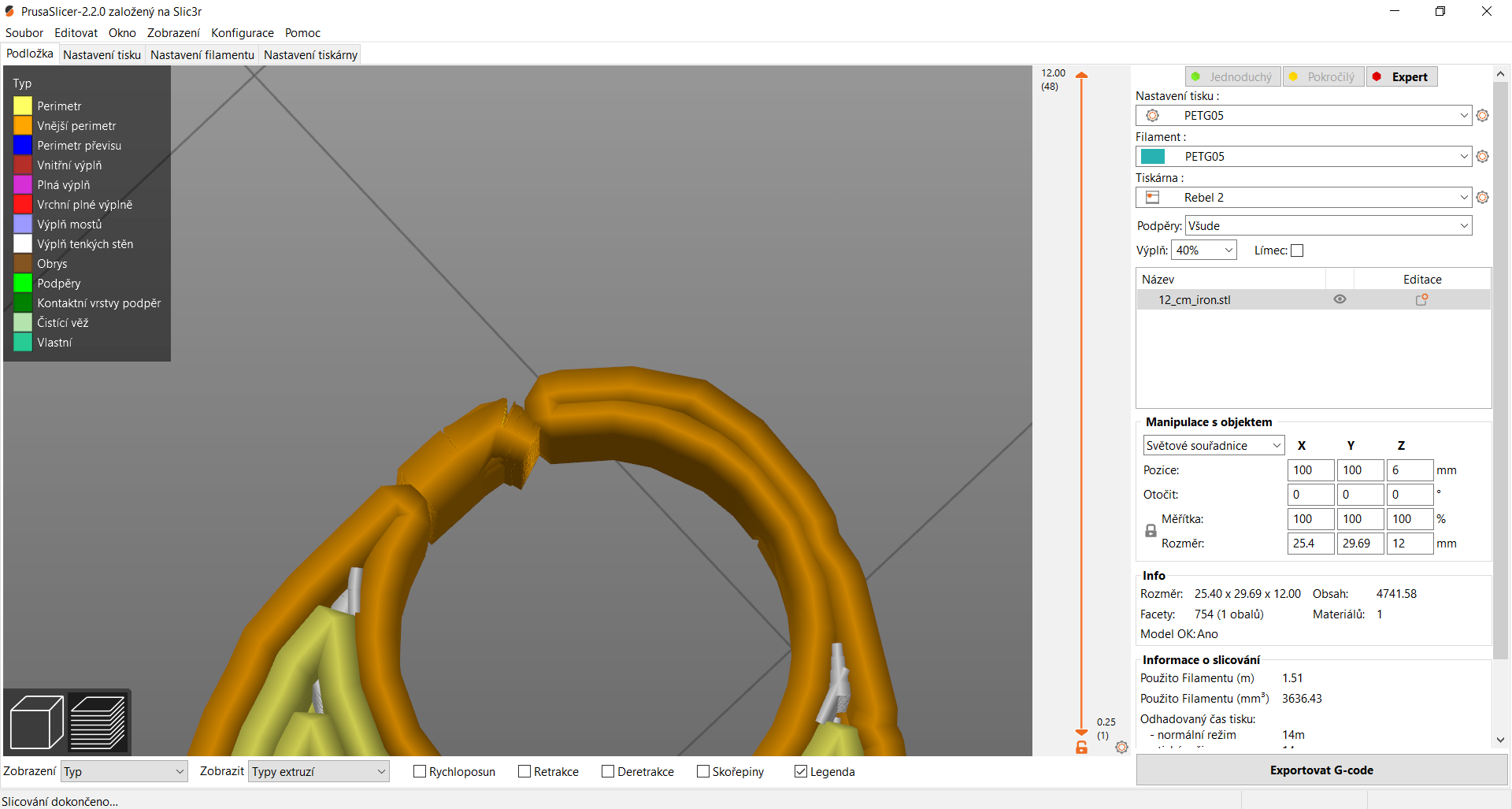Open print settings gear next to PETG05

(x=1482, y=116)
